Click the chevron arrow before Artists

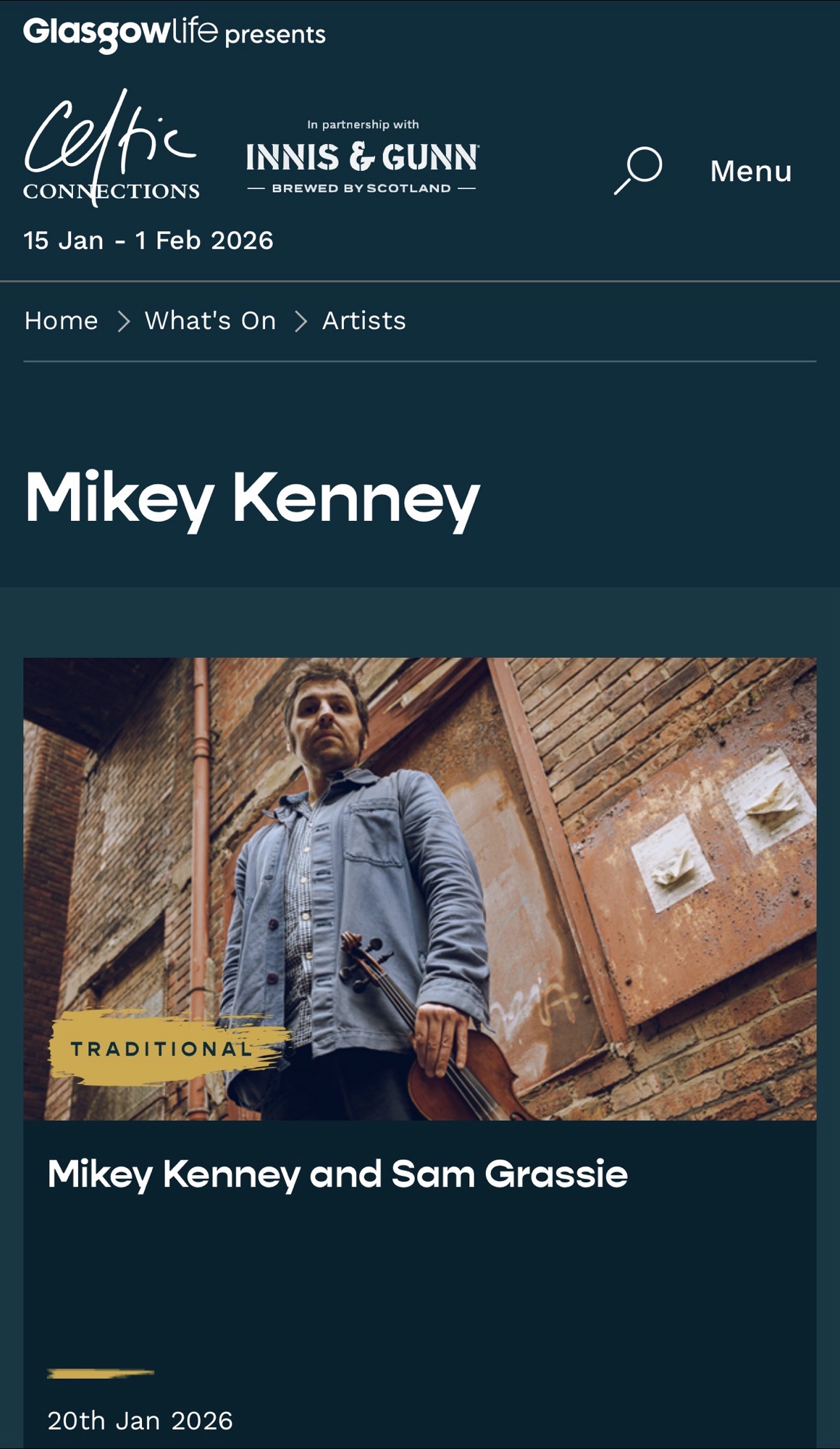pos(301,321)
